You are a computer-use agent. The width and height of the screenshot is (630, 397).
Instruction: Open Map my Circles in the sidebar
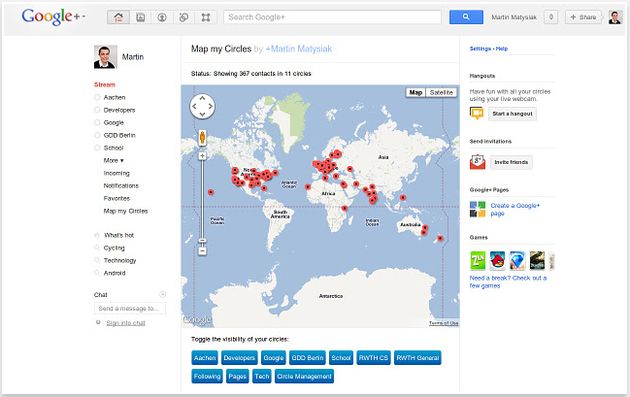coord(126,211)
